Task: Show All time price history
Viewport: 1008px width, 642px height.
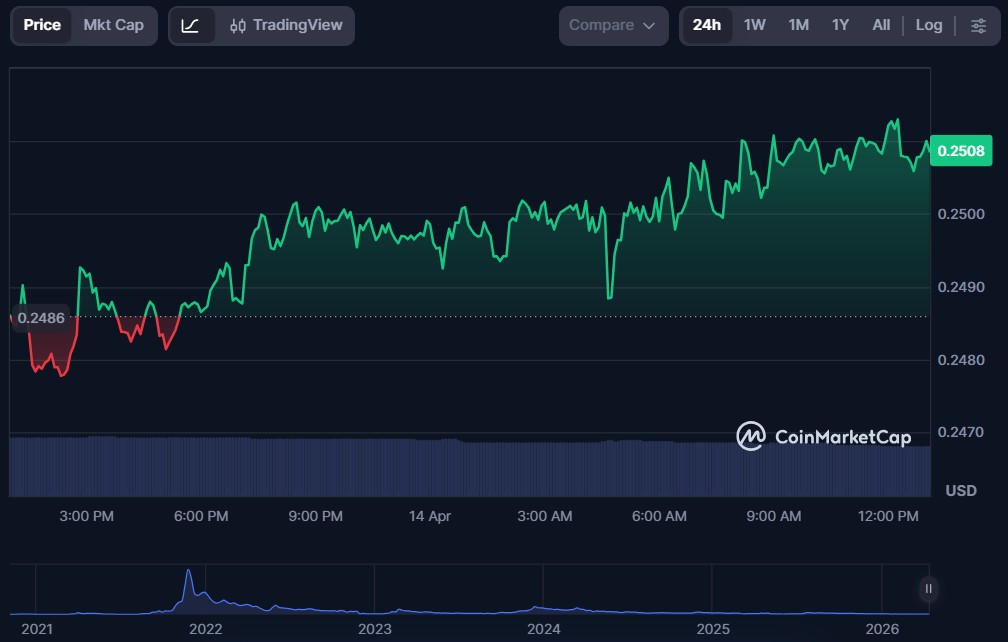Action: [x=881, y=25]
